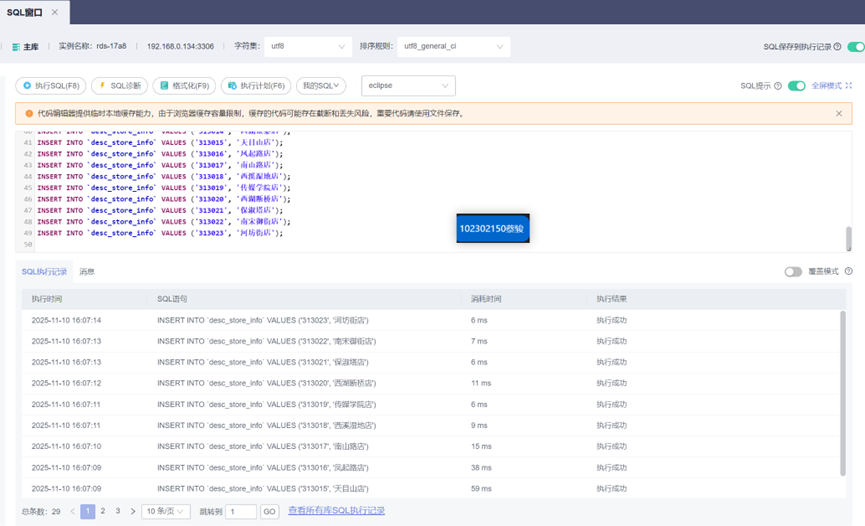Open the eclipse theme dropdown
Screen dimensions: 865x526
408,86
